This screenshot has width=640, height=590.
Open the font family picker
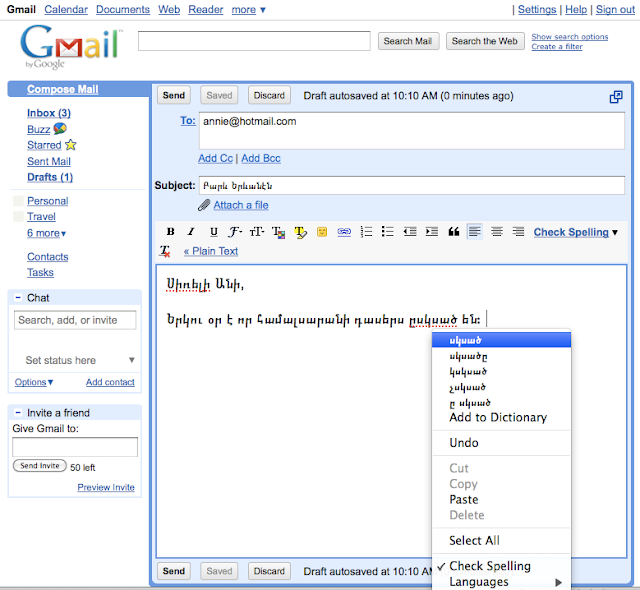tap(235, 232)
